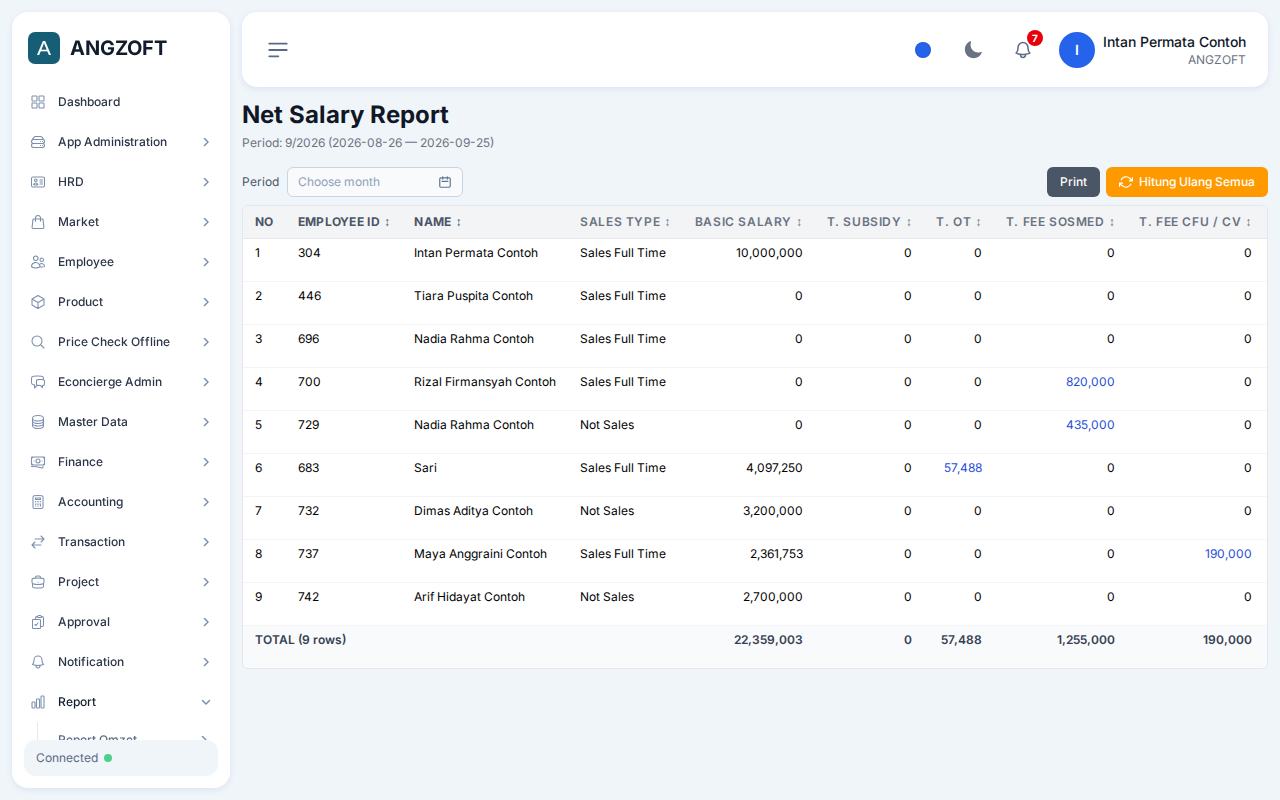Open the Accounting menu item
The image size is (1280, 800).
click(x=121, y=502)
